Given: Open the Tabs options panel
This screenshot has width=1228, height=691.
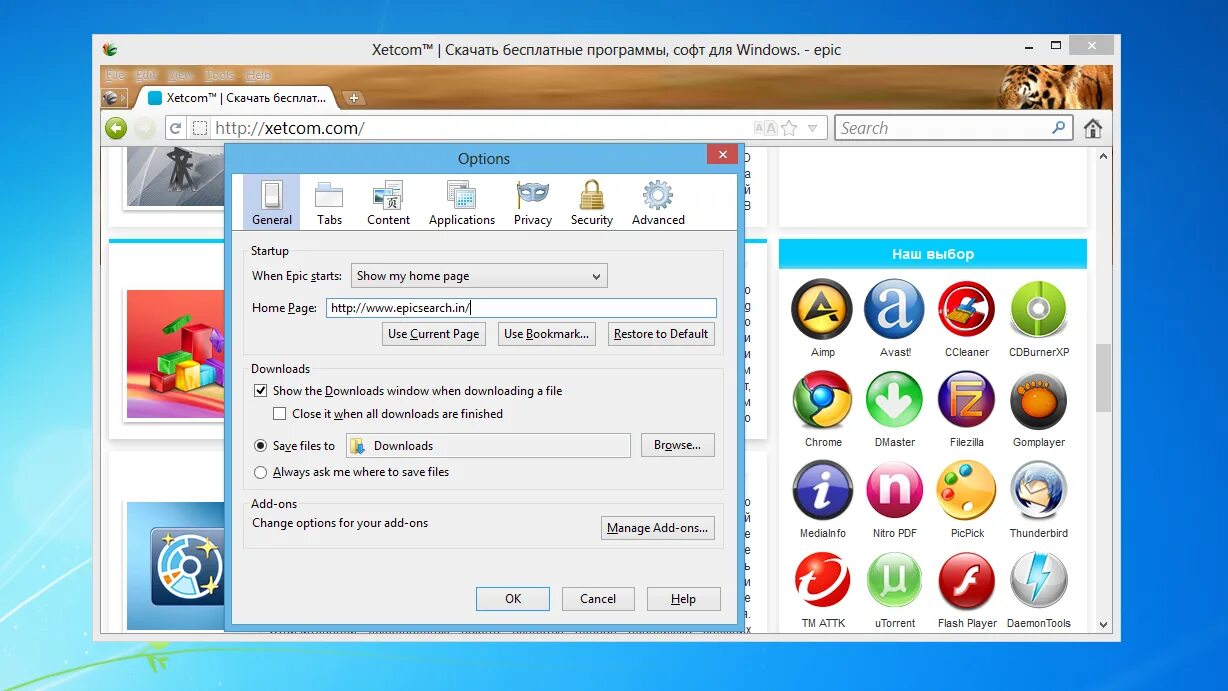Looking at the screenshot, I should click(x=329, y=203).
